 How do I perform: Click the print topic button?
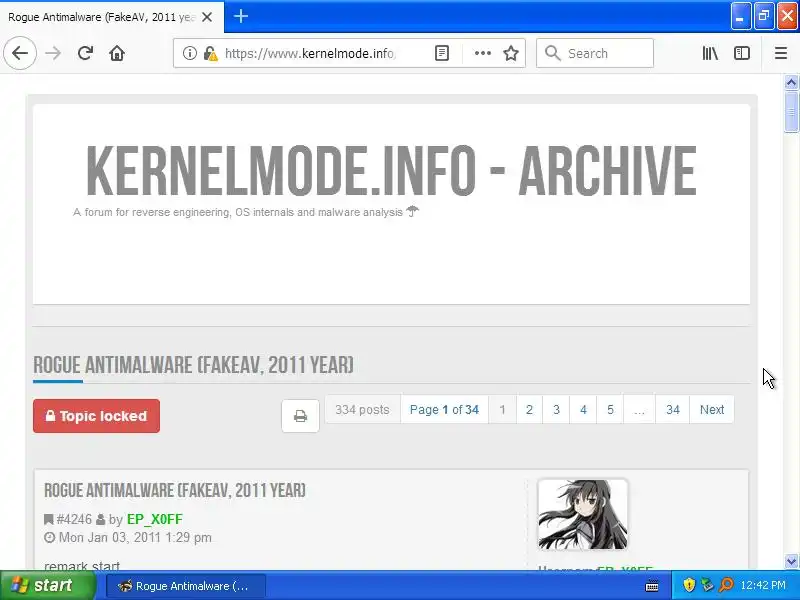301,416
